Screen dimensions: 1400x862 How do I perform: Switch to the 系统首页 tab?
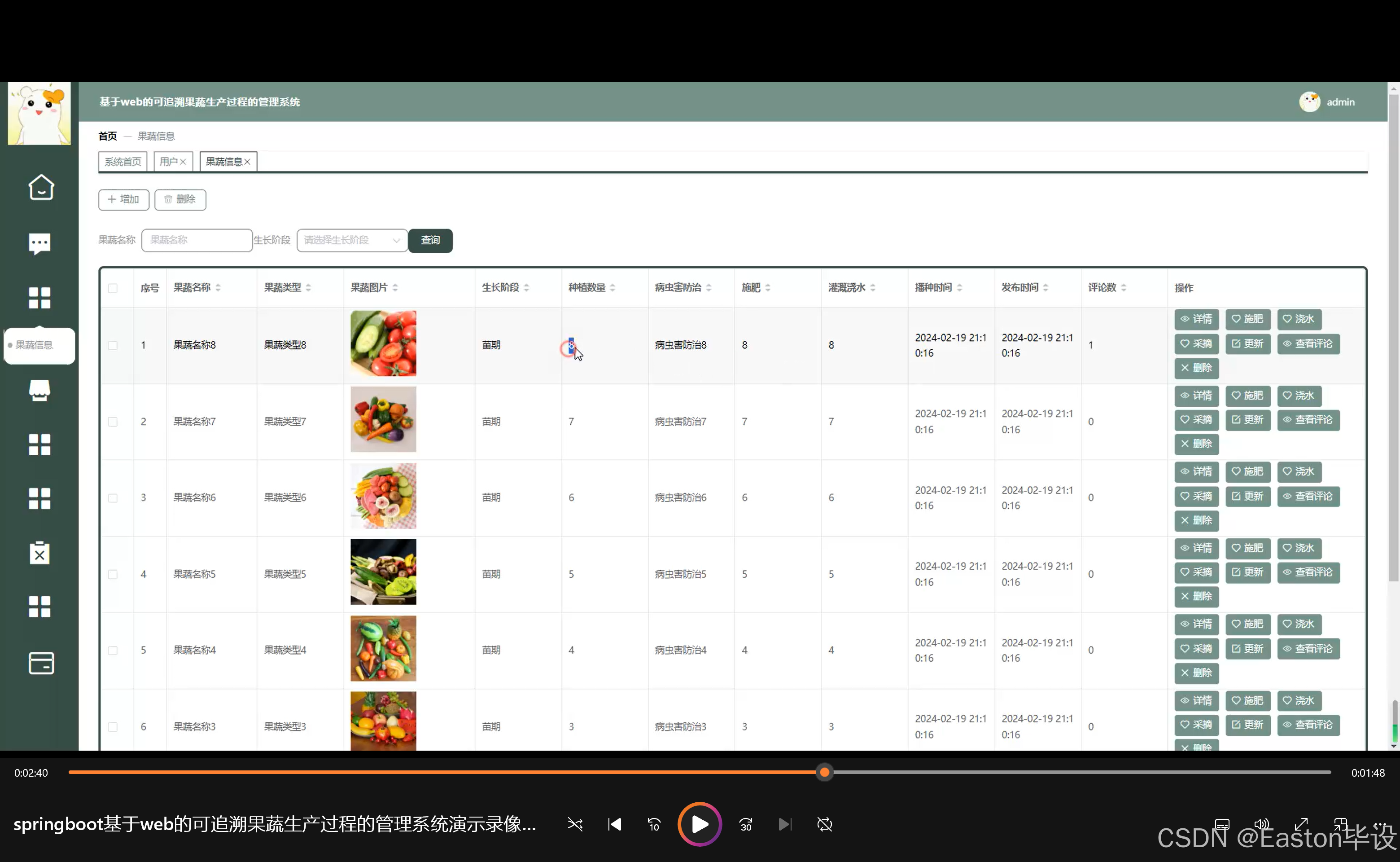pyautogui.click(x=122, y=162)
